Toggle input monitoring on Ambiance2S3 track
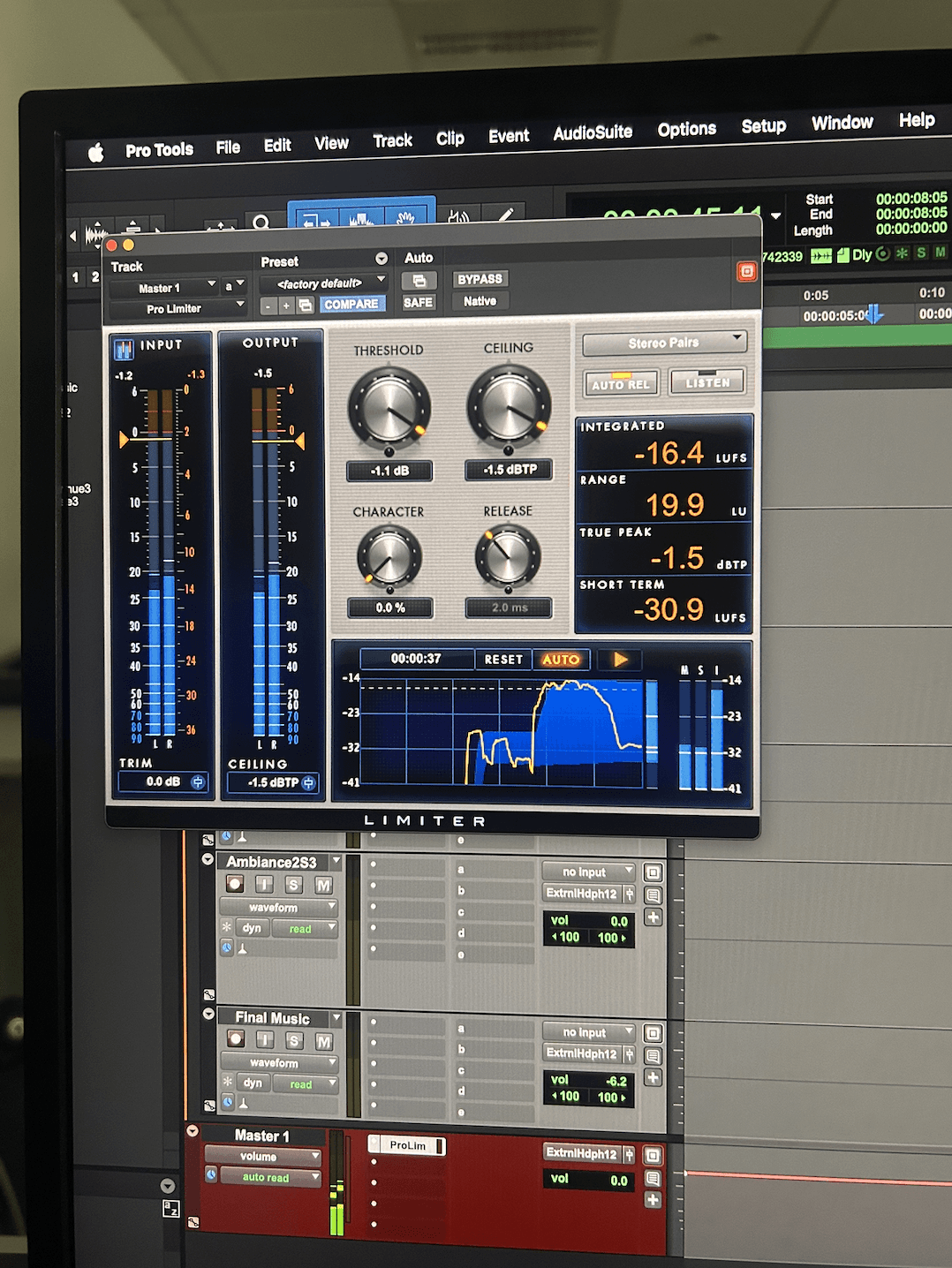The width and height of the screenshot is (952, 1268). click(x=264, y=884)
